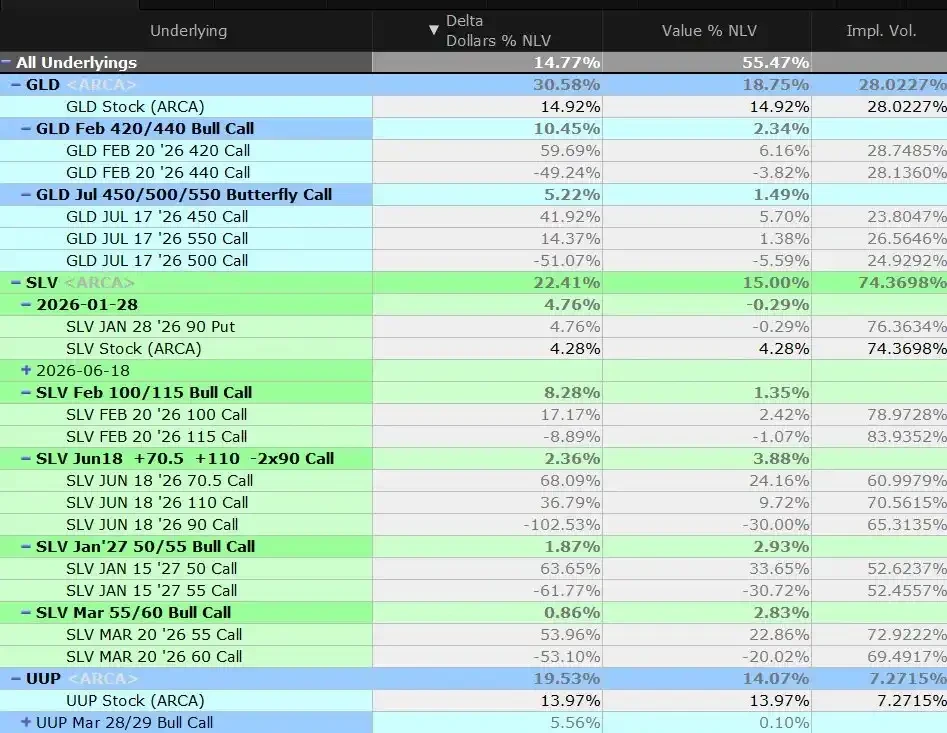Collapse the 2026-01-28 expiry group
947x733 pixels.
click(26, 305)
